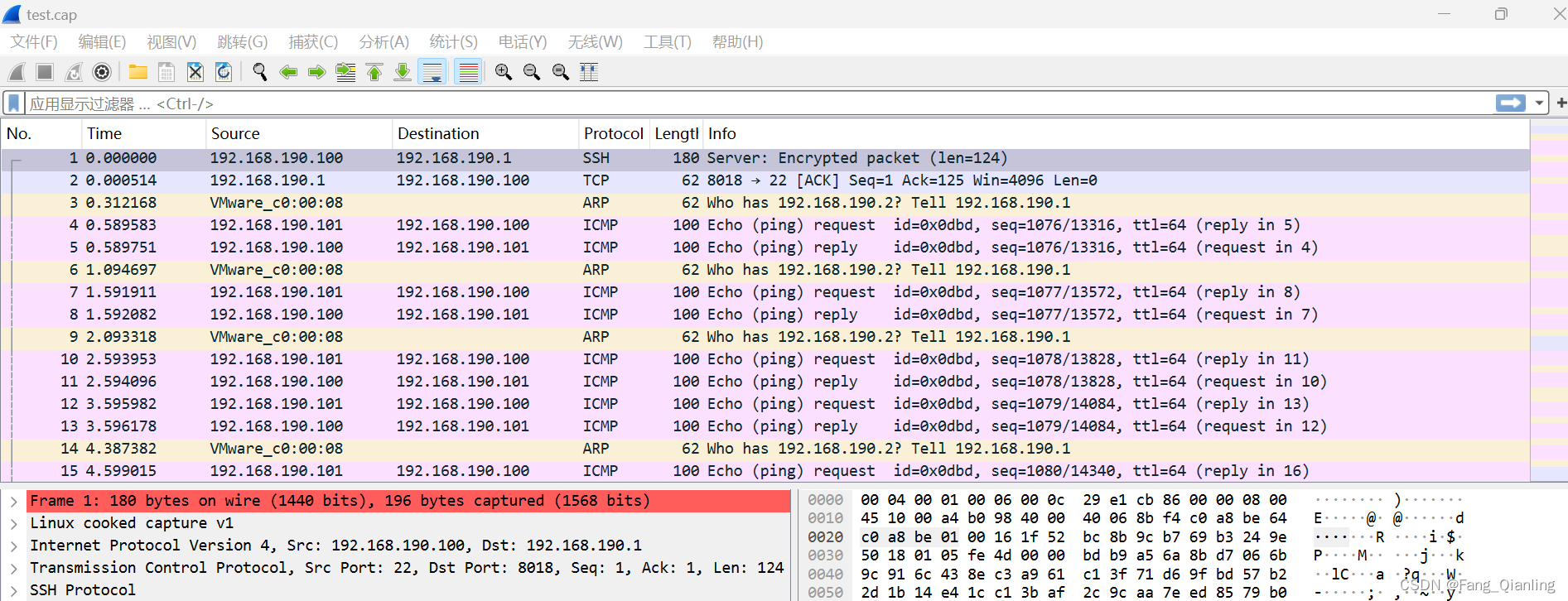Open capture options gear icon

(102, 72)
